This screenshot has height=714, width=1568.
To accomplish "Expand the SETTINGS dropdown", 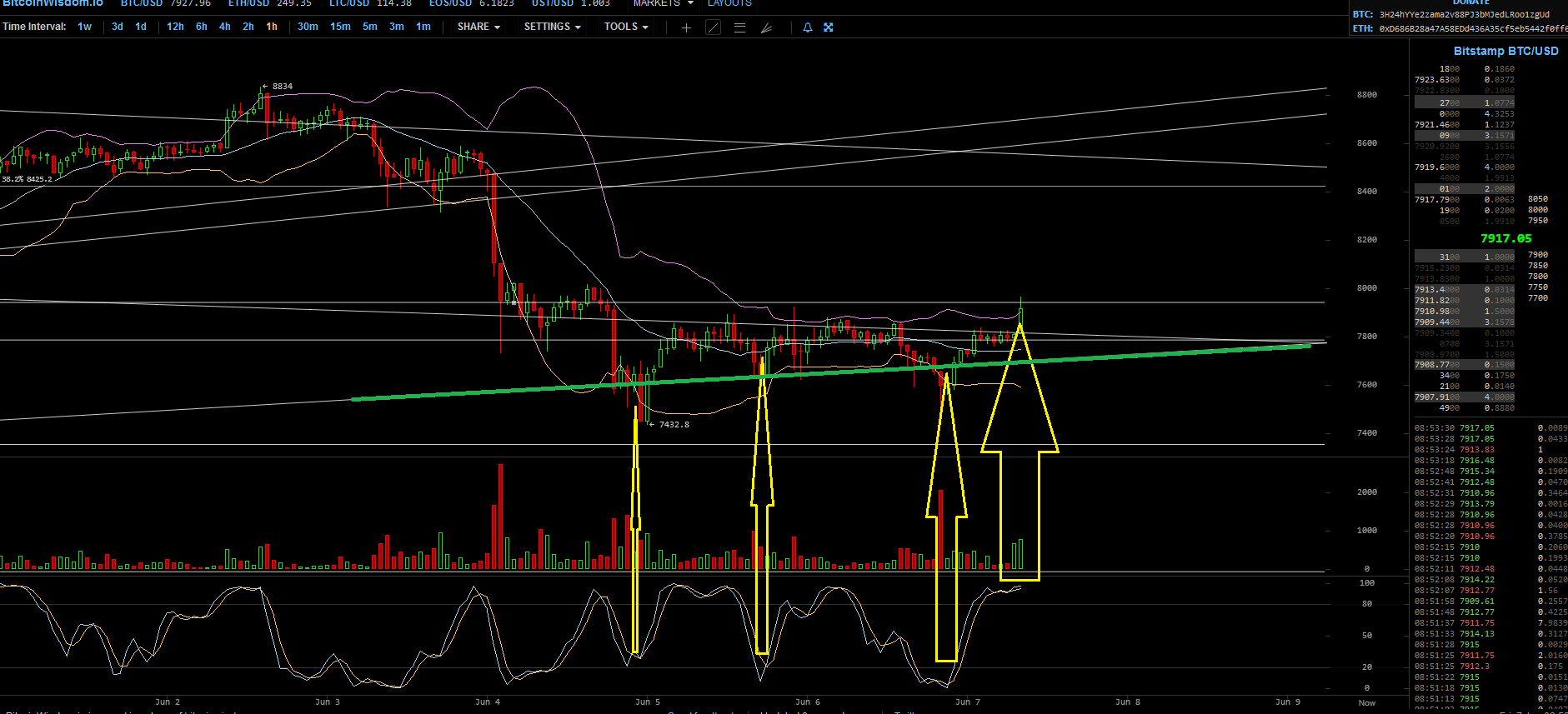I will pyautogui.click(x=552, y=27).
